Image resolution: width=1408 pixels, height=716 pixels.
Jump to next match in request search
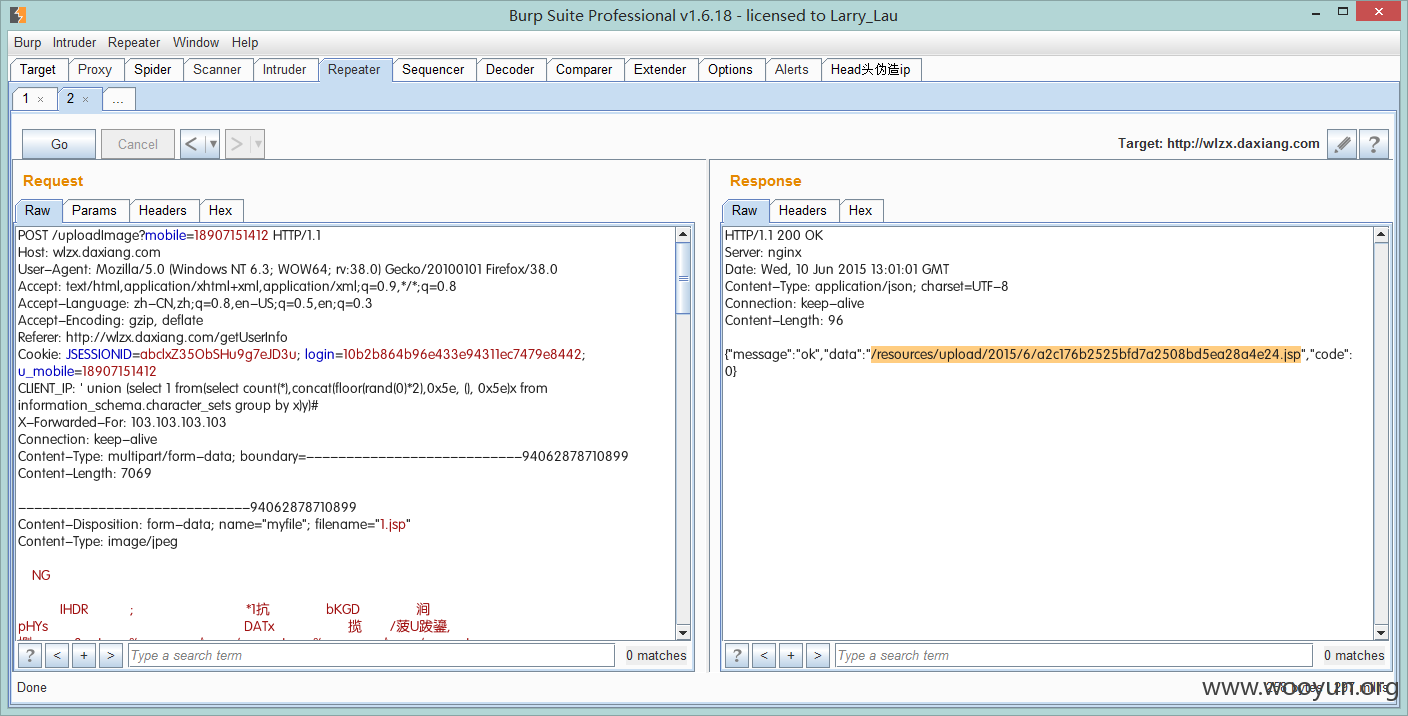[111, 655]
